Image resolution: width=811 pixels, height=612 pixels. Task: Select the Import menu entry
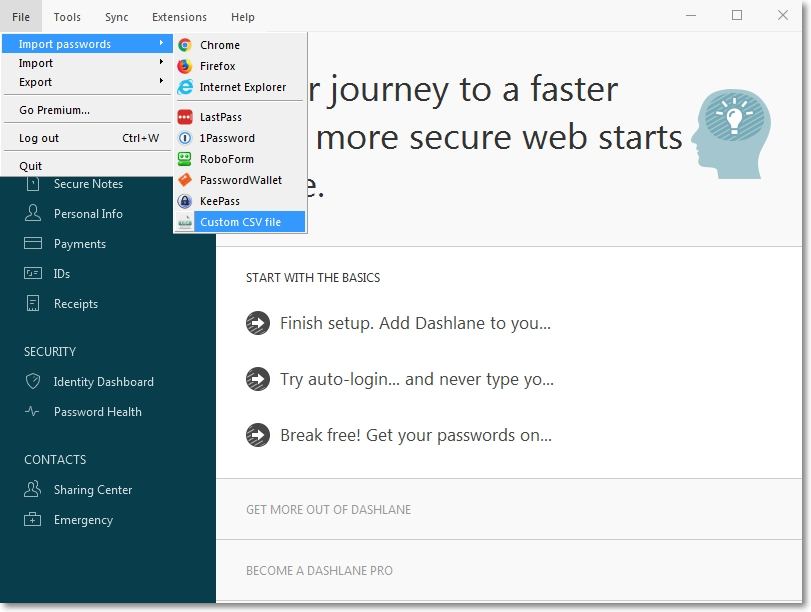click(x=87, y=63)
